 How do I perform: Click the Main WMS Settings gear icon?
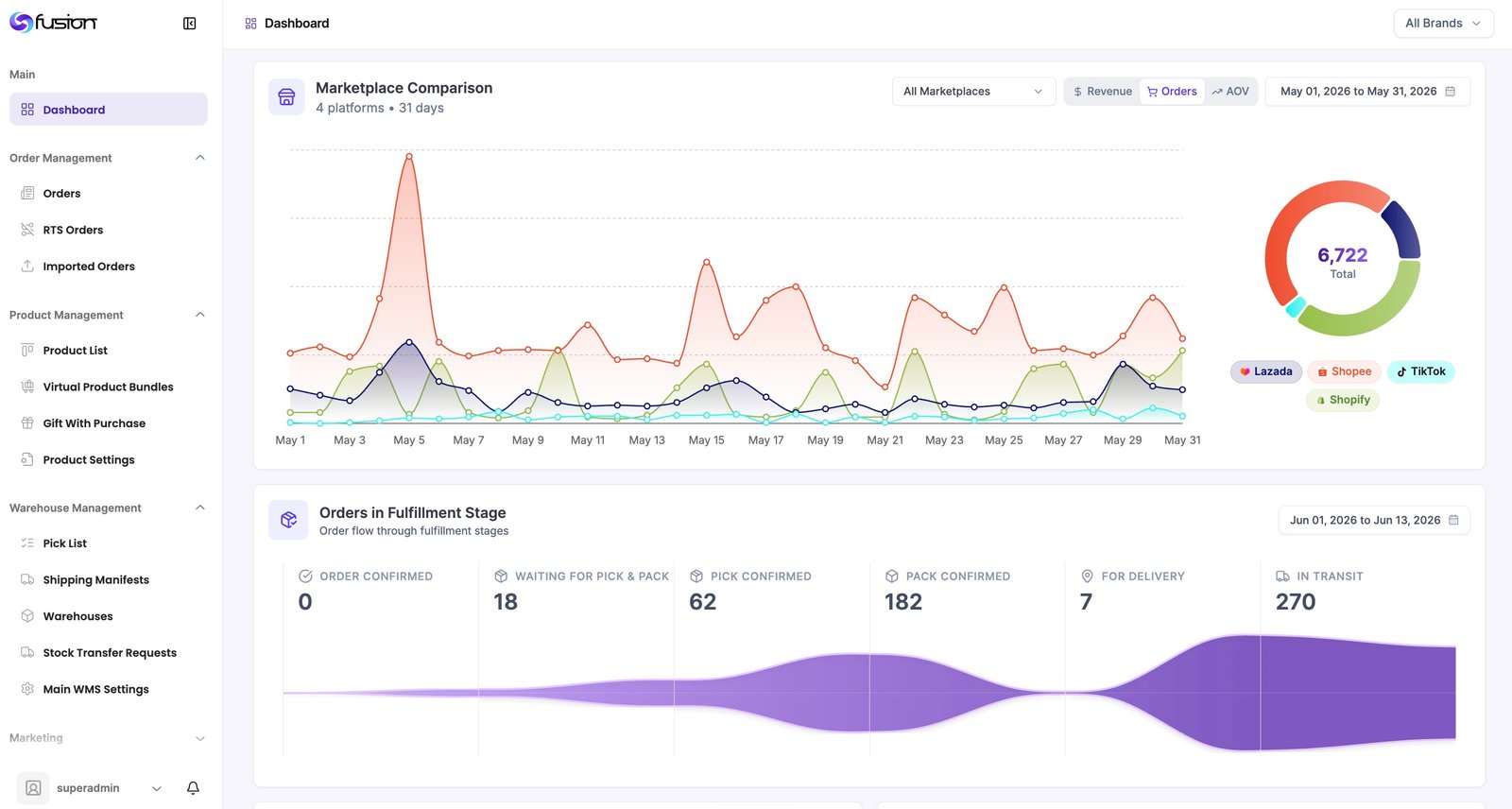point(27,689)
